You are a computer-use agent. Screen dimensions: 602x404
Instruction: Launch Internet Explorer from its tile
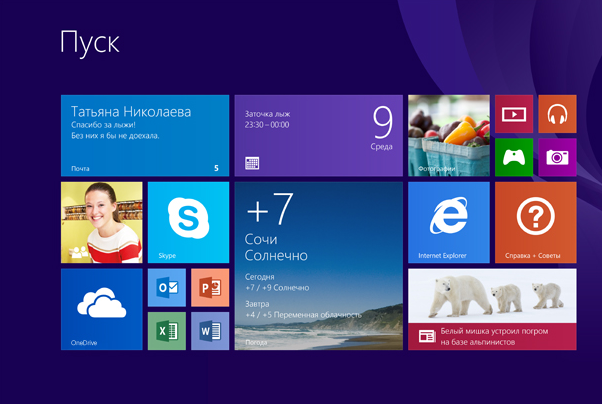448,222
